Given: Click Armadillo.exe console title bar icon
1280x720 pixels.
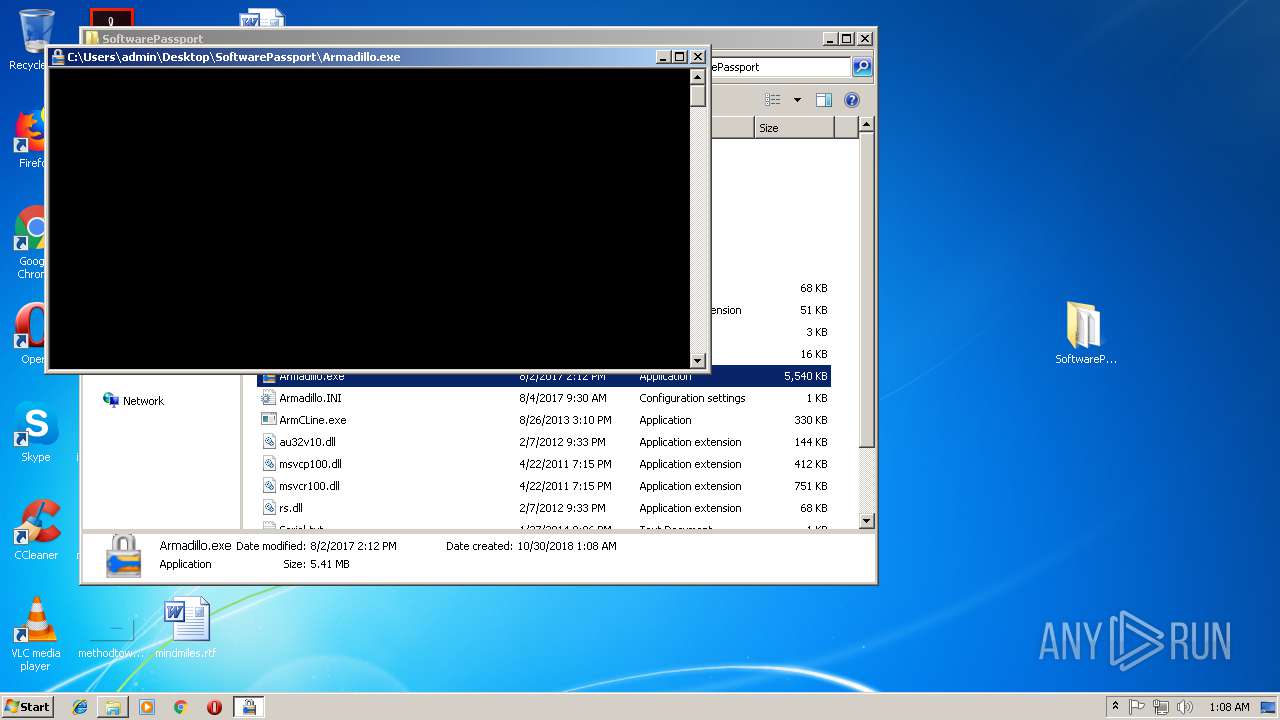Looking at the screenshot, I should tap(58, 57).
